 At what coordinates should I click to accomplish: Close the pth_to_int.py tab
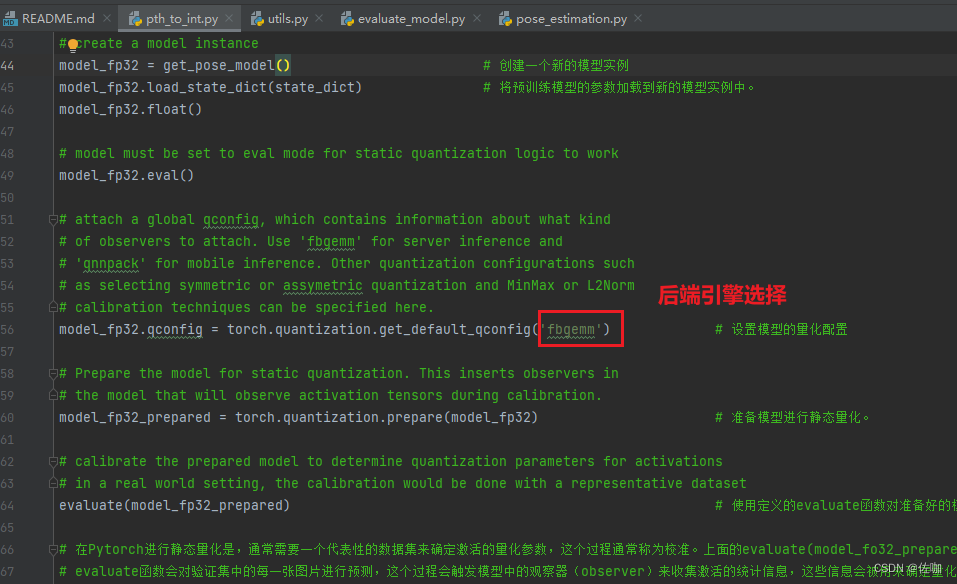click(227, 17)
